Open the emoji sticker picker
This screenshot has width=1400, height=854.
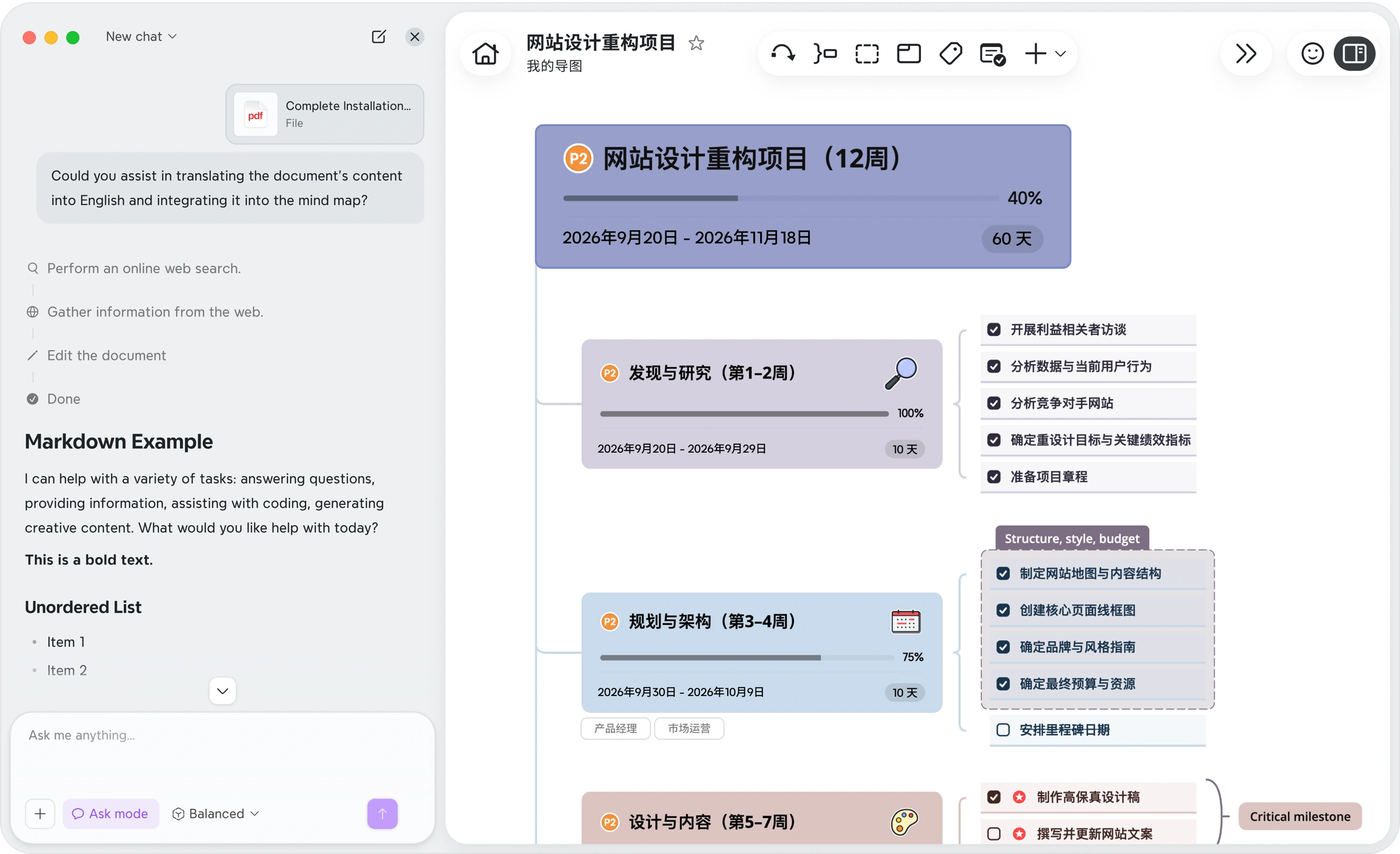pyautogui.click(x=1312, y=53)
